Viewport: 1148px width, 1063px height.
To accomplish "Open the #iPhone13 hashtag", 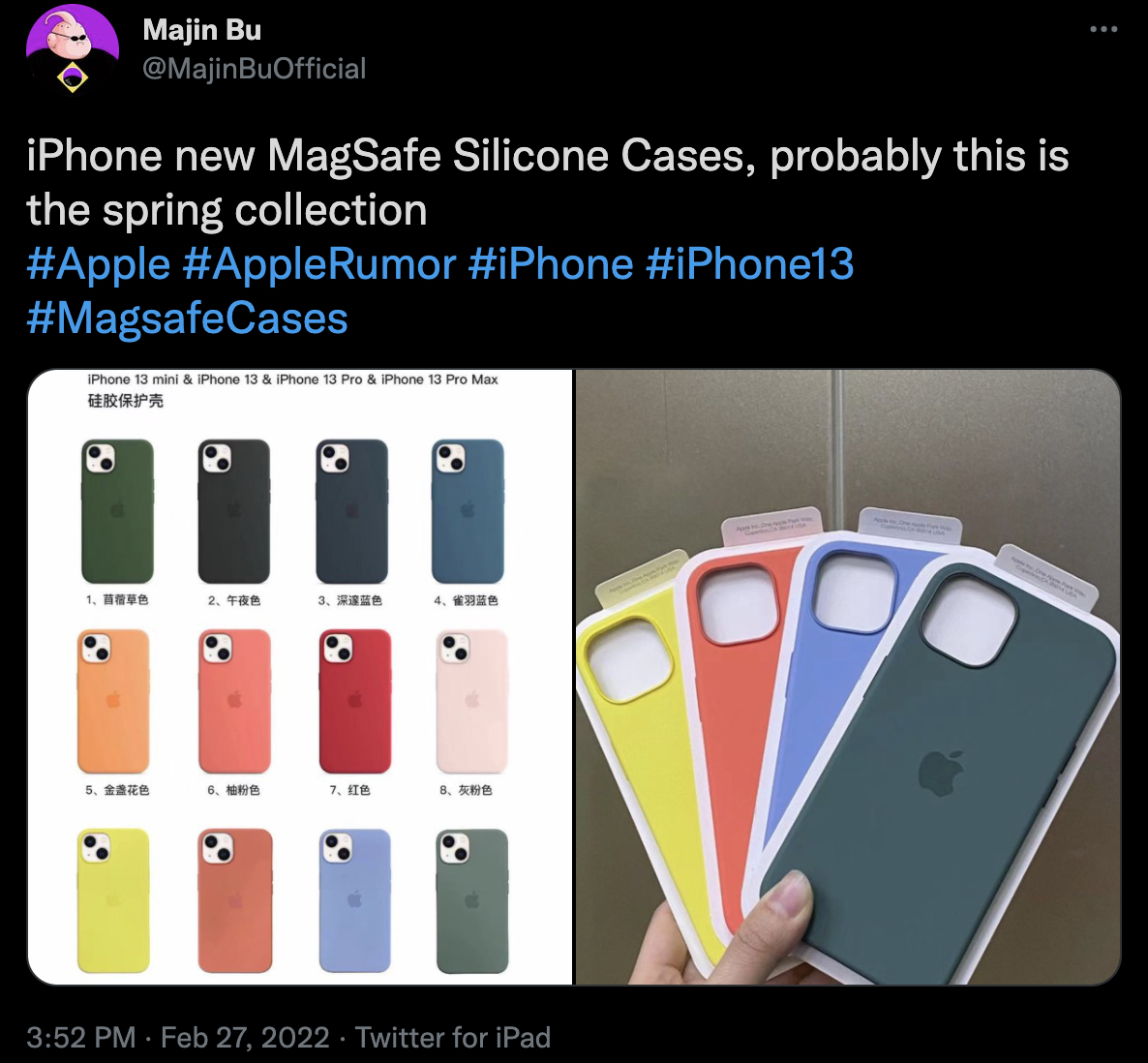I will pos(750,263).
